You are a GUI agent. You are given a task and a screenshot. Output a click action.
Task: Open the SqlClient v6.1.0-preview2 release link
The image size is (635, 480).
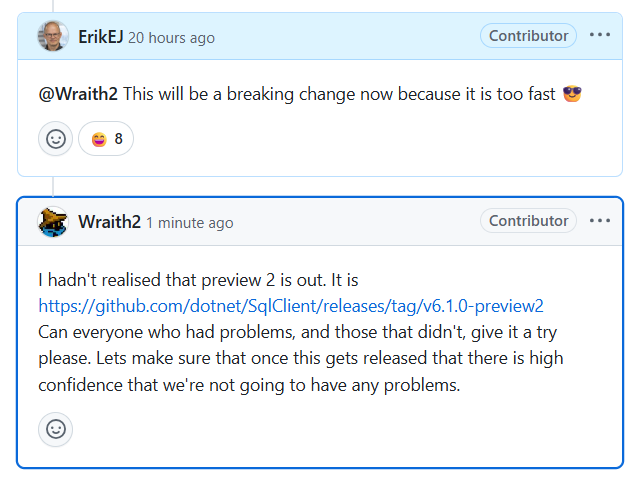coord(291,306)
